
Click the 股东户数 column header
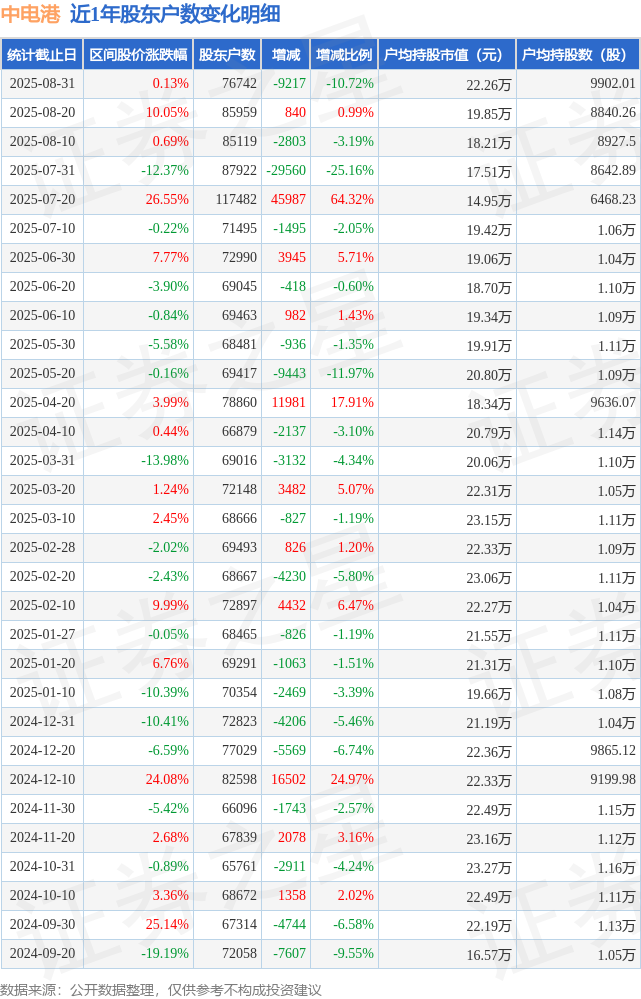click(x=227, y=55)
